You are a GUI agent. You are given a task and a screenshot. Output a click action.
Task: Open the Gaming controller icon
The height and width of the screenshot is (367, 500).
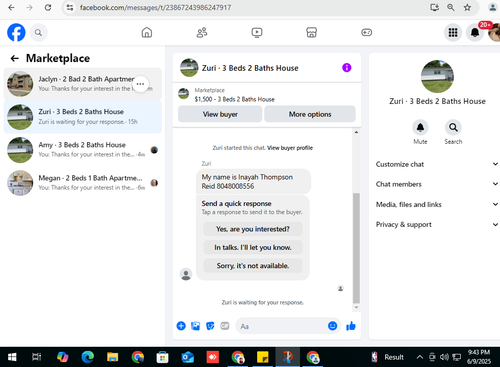(x=366, y=32)
